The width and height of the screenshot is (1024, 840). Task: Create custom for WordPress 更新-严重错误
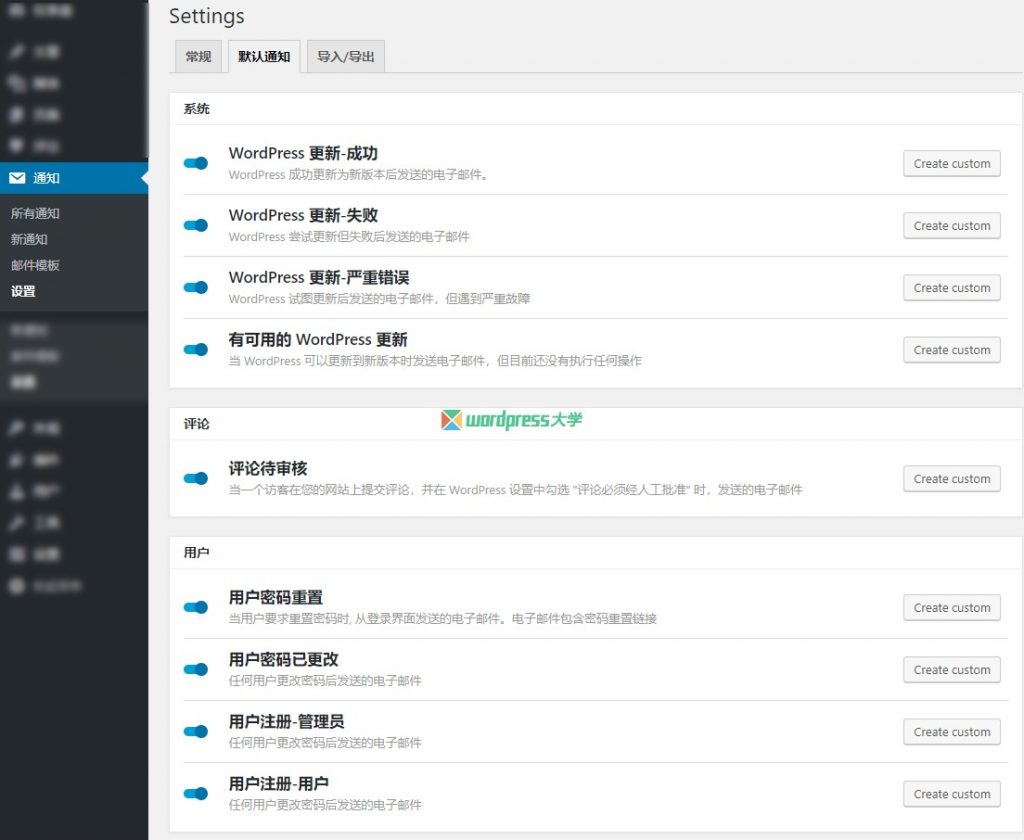coord(952,287)
